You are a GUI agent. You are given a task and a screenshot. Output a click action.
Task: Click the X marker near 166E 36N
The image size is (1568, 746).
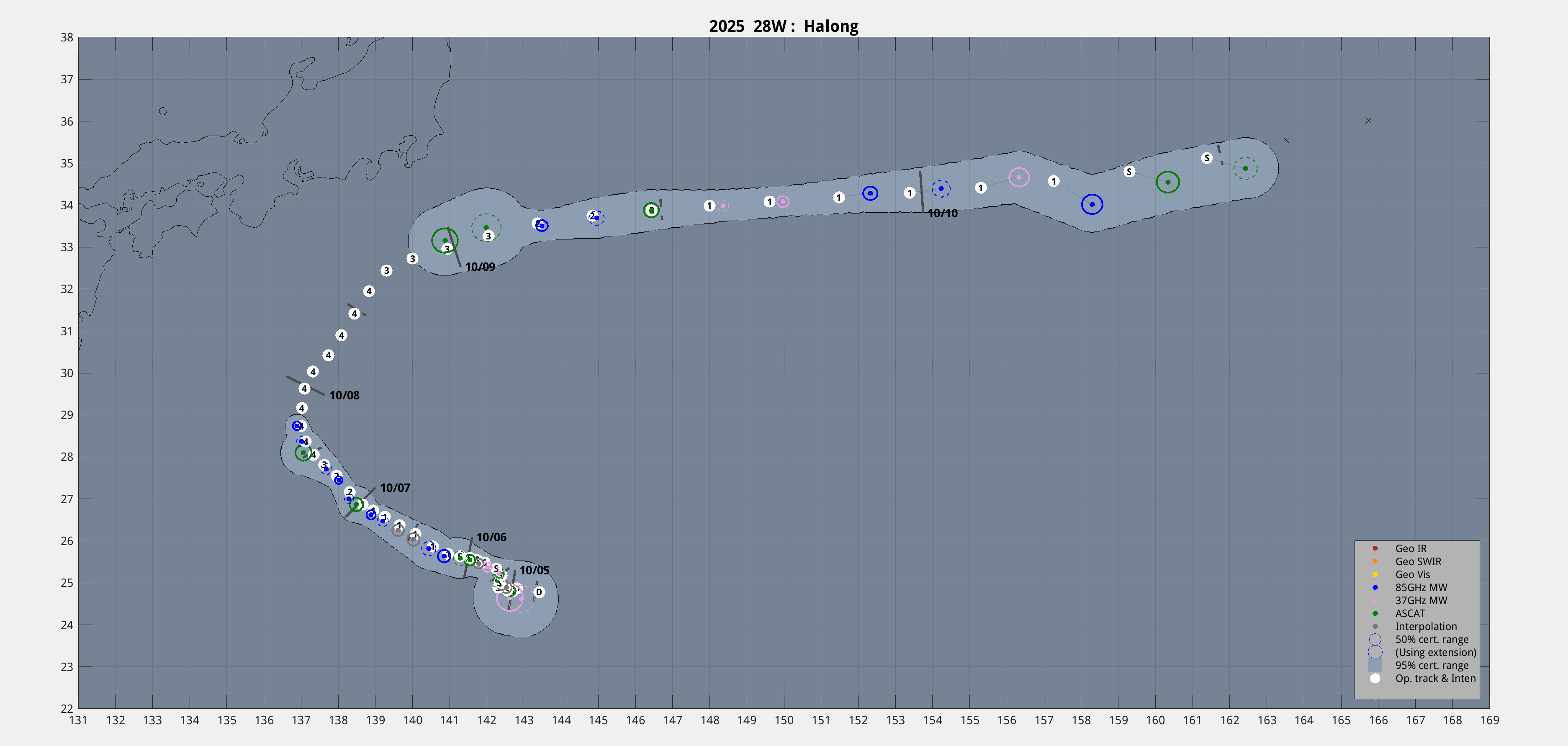(1368, 121)
